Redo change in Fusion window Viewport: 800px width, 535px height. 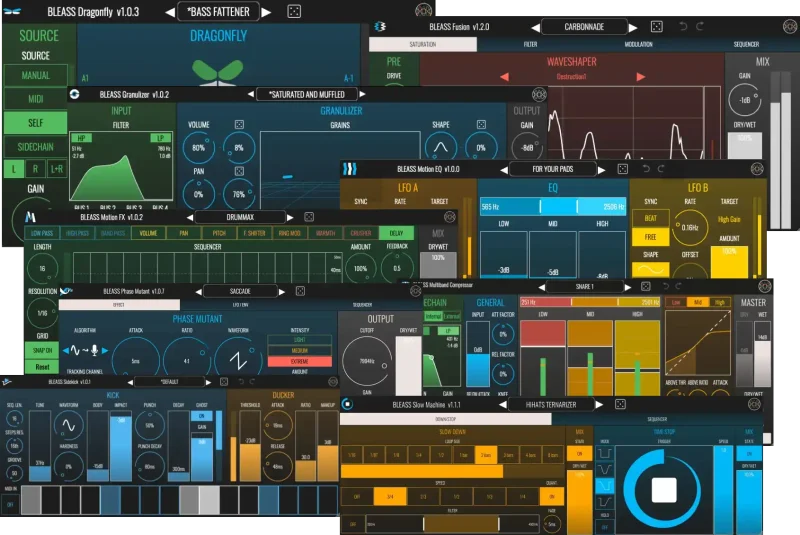click(x=700, y=26)
